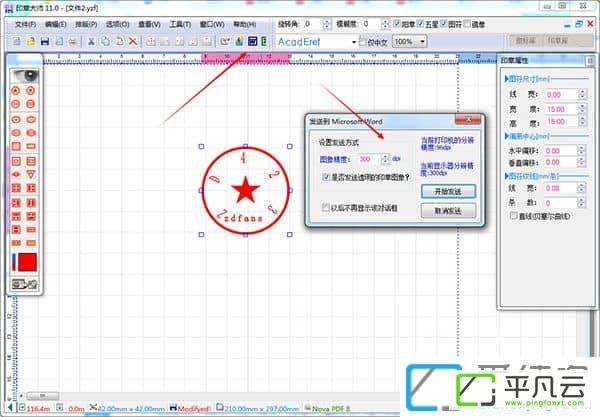Select the diamond eye-shaped stamp left of triangle
Screen dimensions: 600x417
tap(16, 174)
